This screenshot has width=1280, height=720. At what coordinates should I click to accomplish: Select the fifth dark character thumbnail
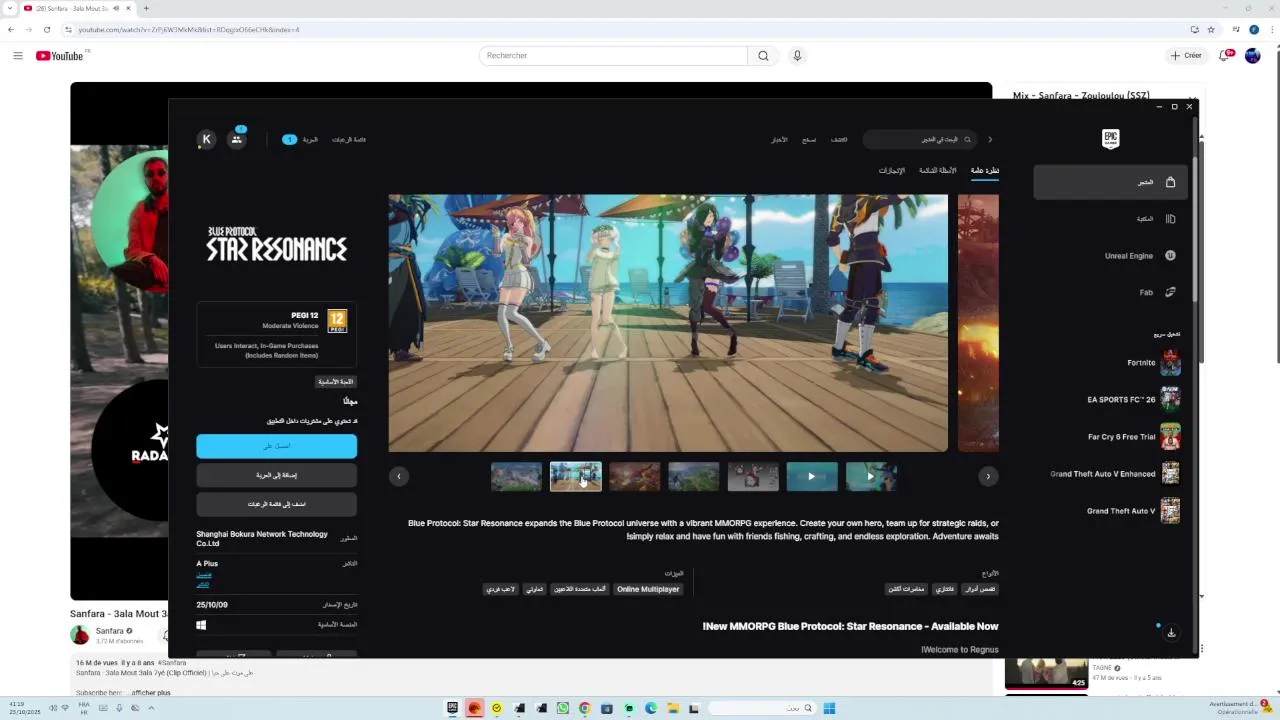tap(753, 476)
